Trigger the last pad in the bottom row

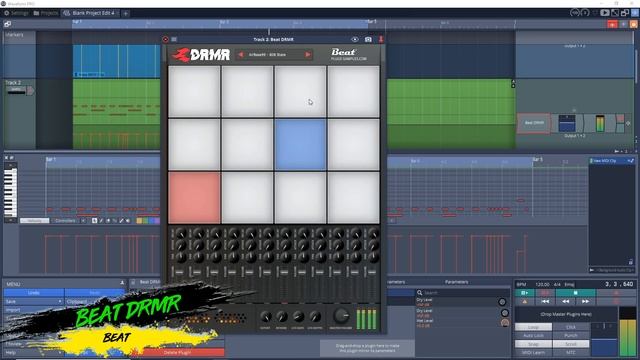tap(353, 198)
